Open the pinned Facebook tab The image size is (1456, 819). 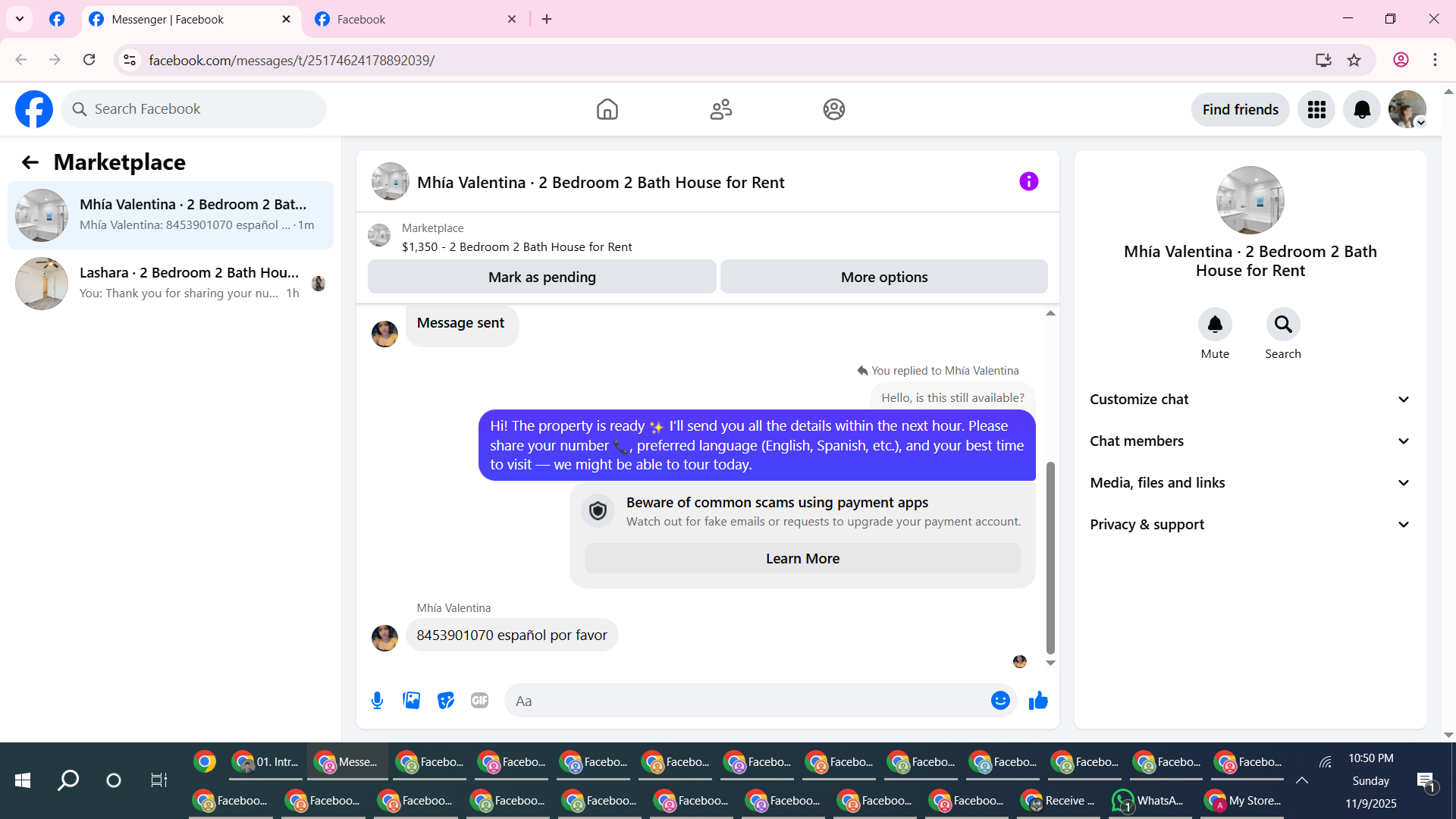click(57, 20)
